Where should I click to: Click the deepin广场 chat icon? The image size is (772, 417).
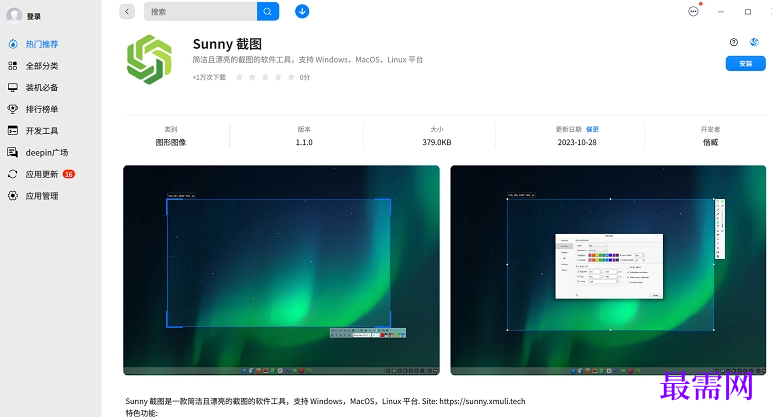[x=13, y=152]
